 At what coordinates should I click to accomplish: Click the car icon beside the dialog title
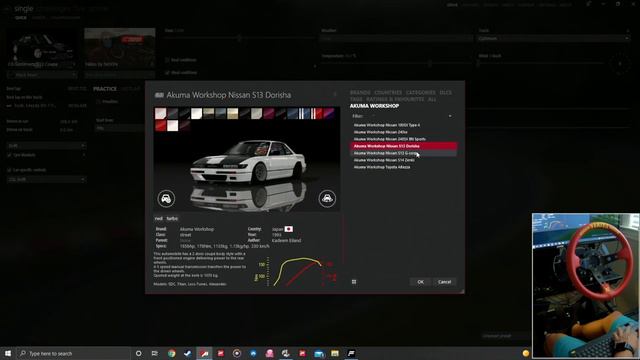pyautogui.click(x=159, y=95)
